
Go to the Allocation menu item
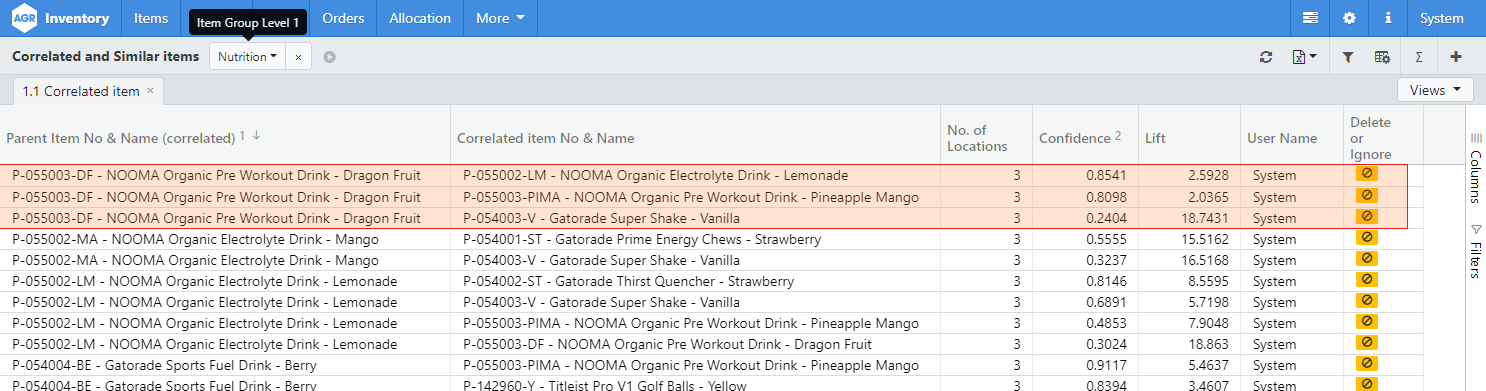(x=419, y=18)
